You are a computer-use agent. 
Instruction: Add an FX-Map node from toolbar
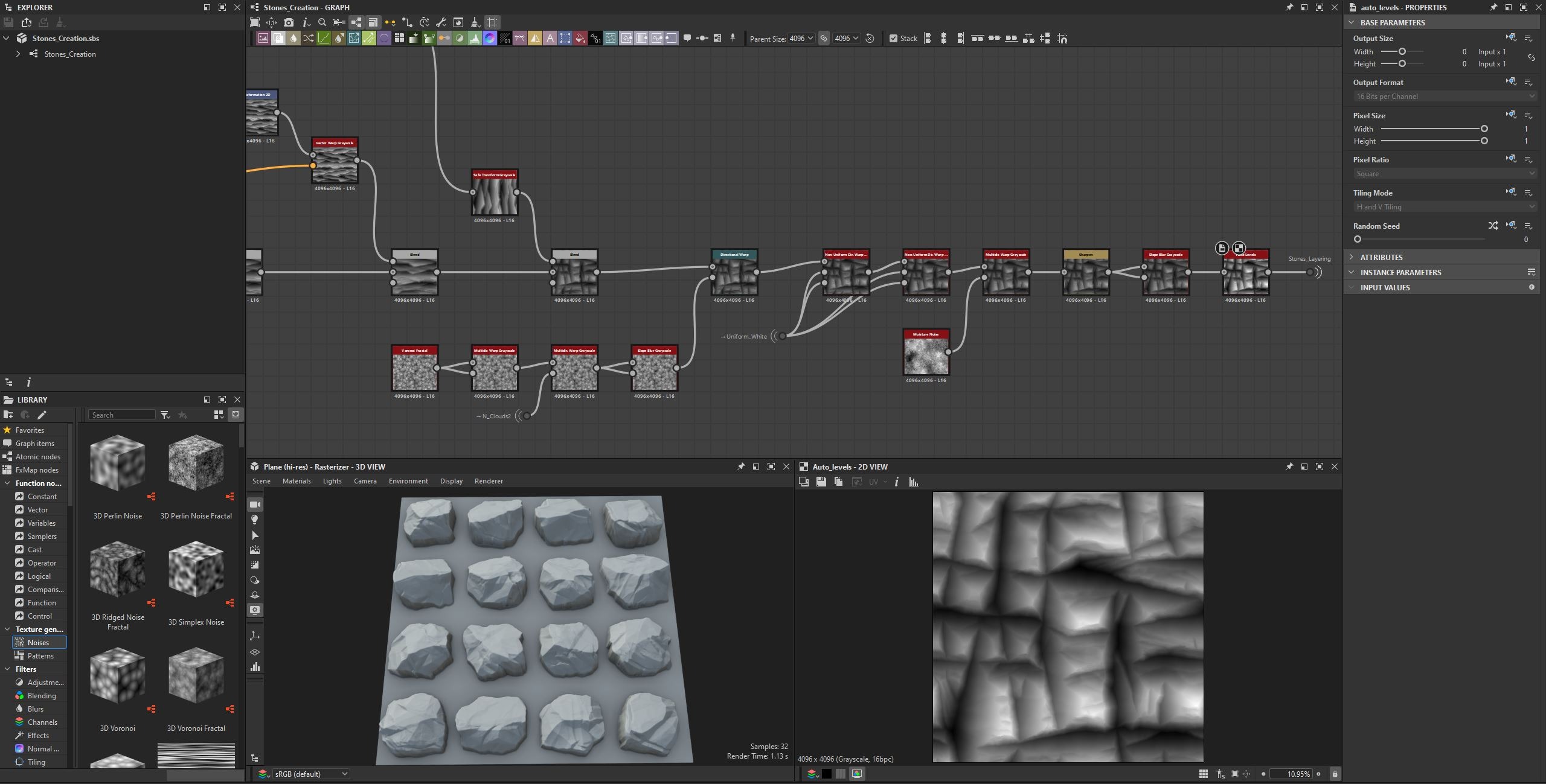pos(399,38)
